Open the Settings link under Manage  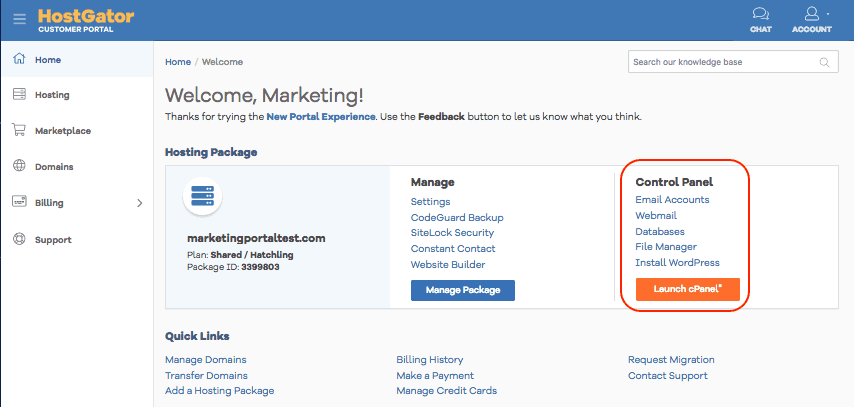point(430,202)
